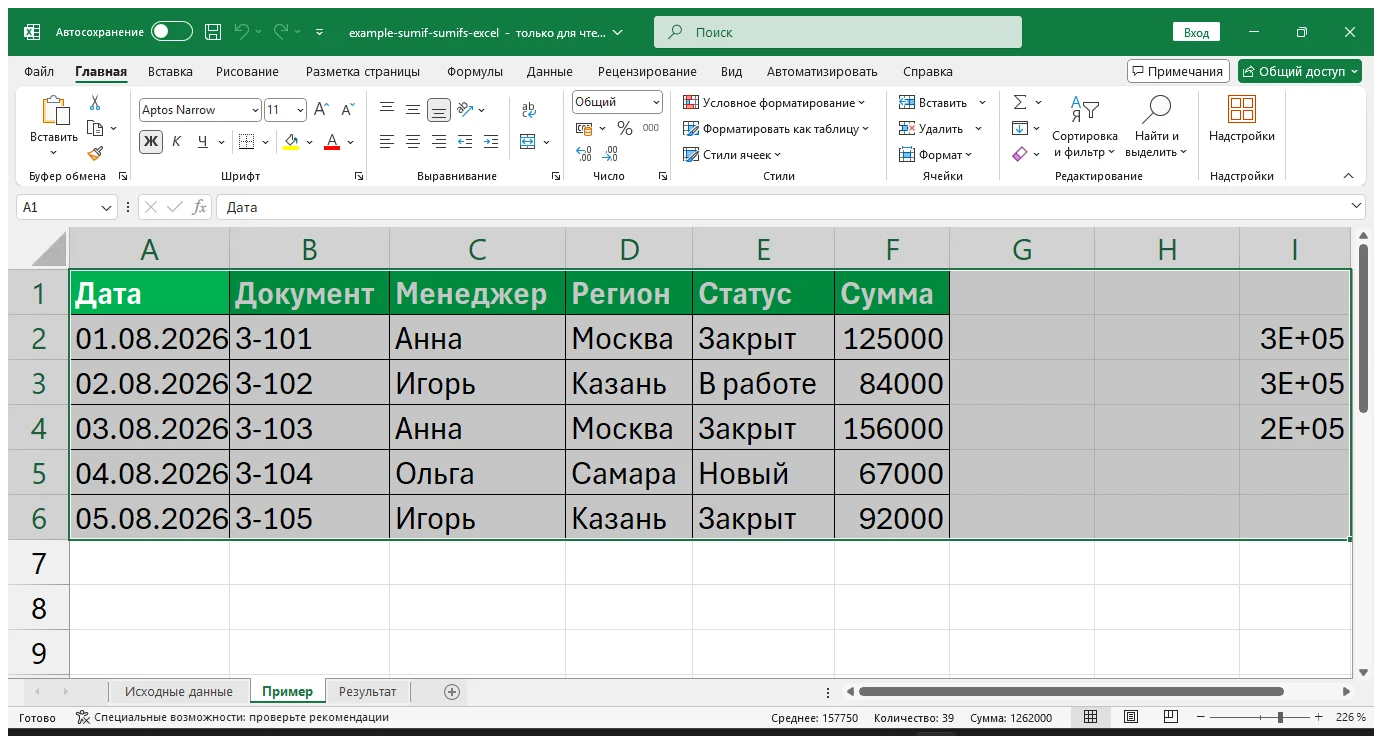Click the Clear eraser icon
Screen dimensions: 1382x736
point(1020,154)
